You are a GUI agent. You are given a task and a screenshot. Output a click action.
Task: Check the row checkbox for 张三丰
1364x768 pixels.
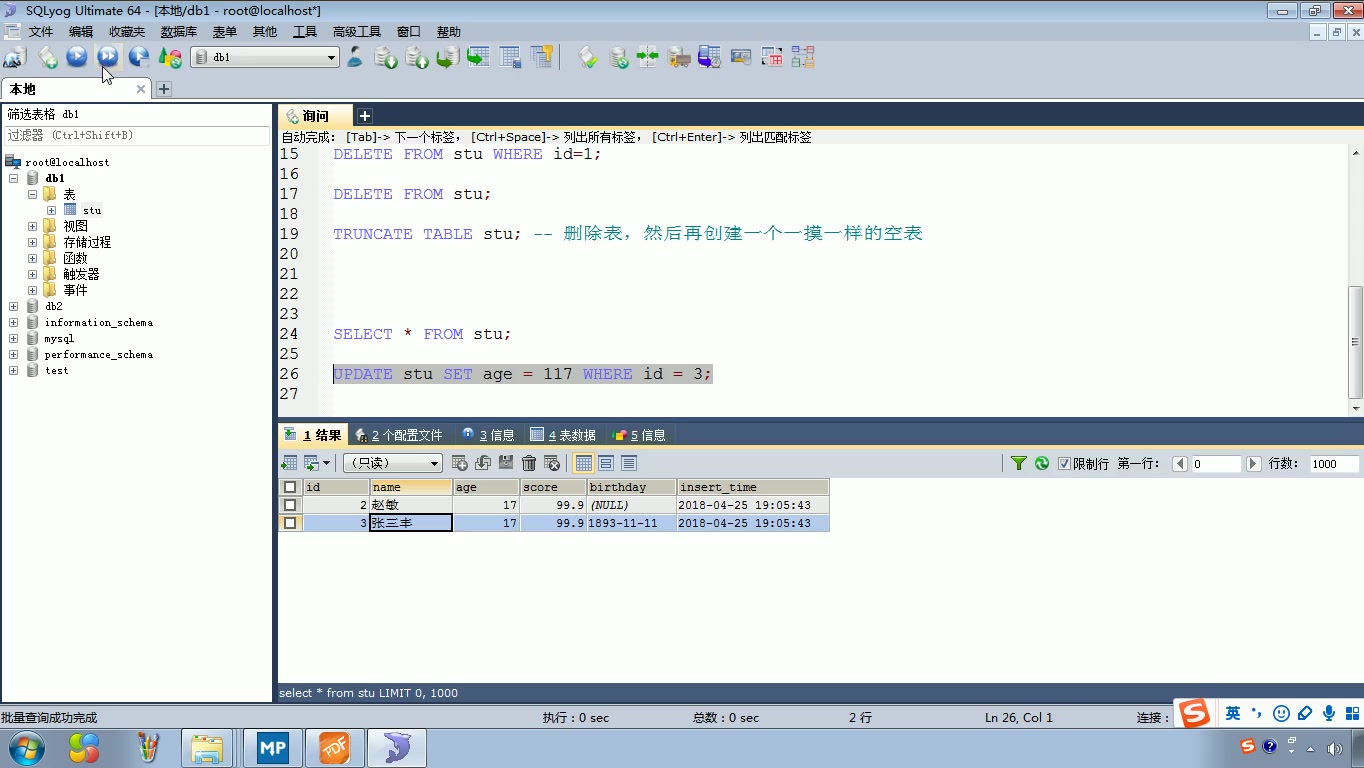290,522
